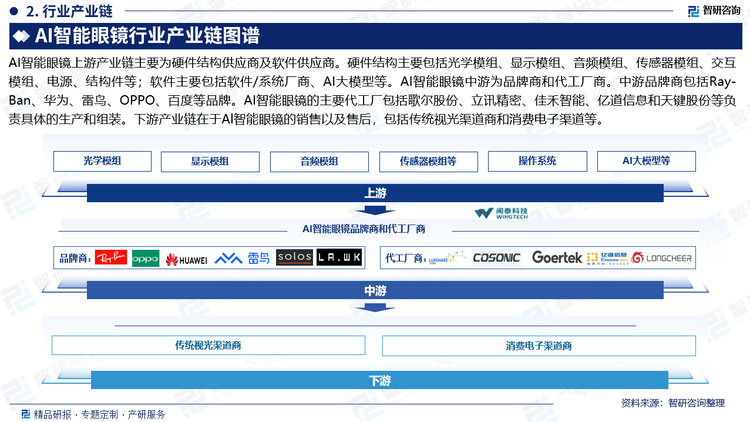Select the 显示模组 box
Screen dimensions: 750x422
coord(210,162)
